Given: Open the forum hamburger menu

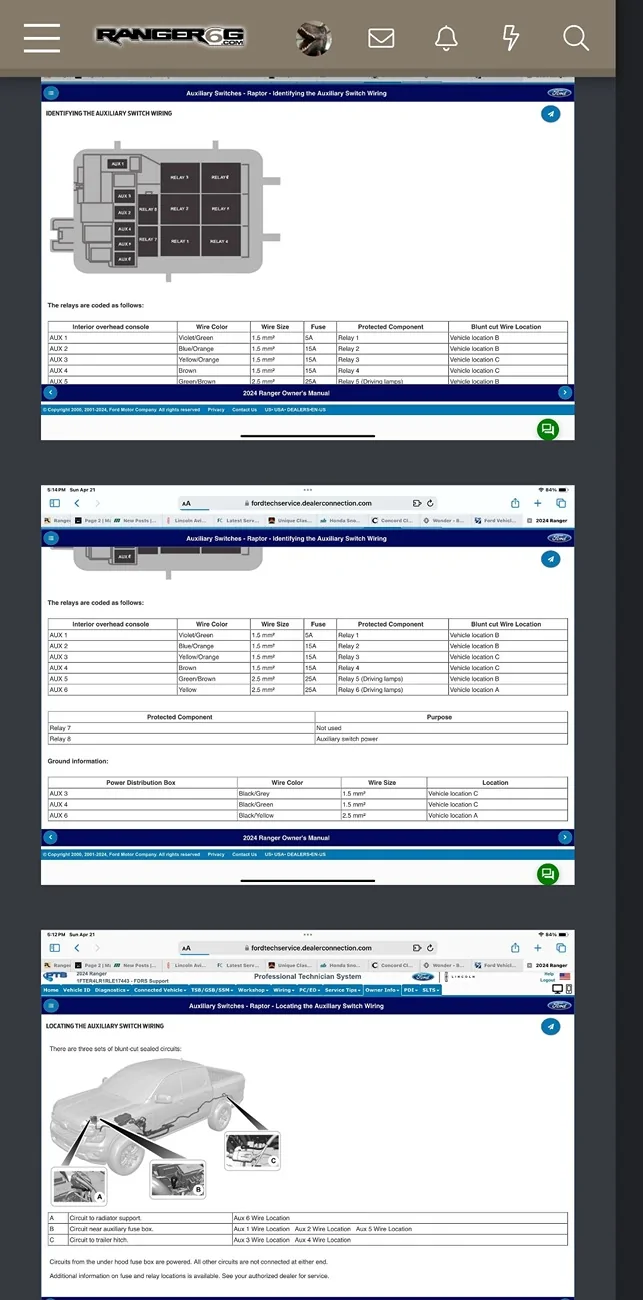Looking at the screenshot, I should 41,38.
